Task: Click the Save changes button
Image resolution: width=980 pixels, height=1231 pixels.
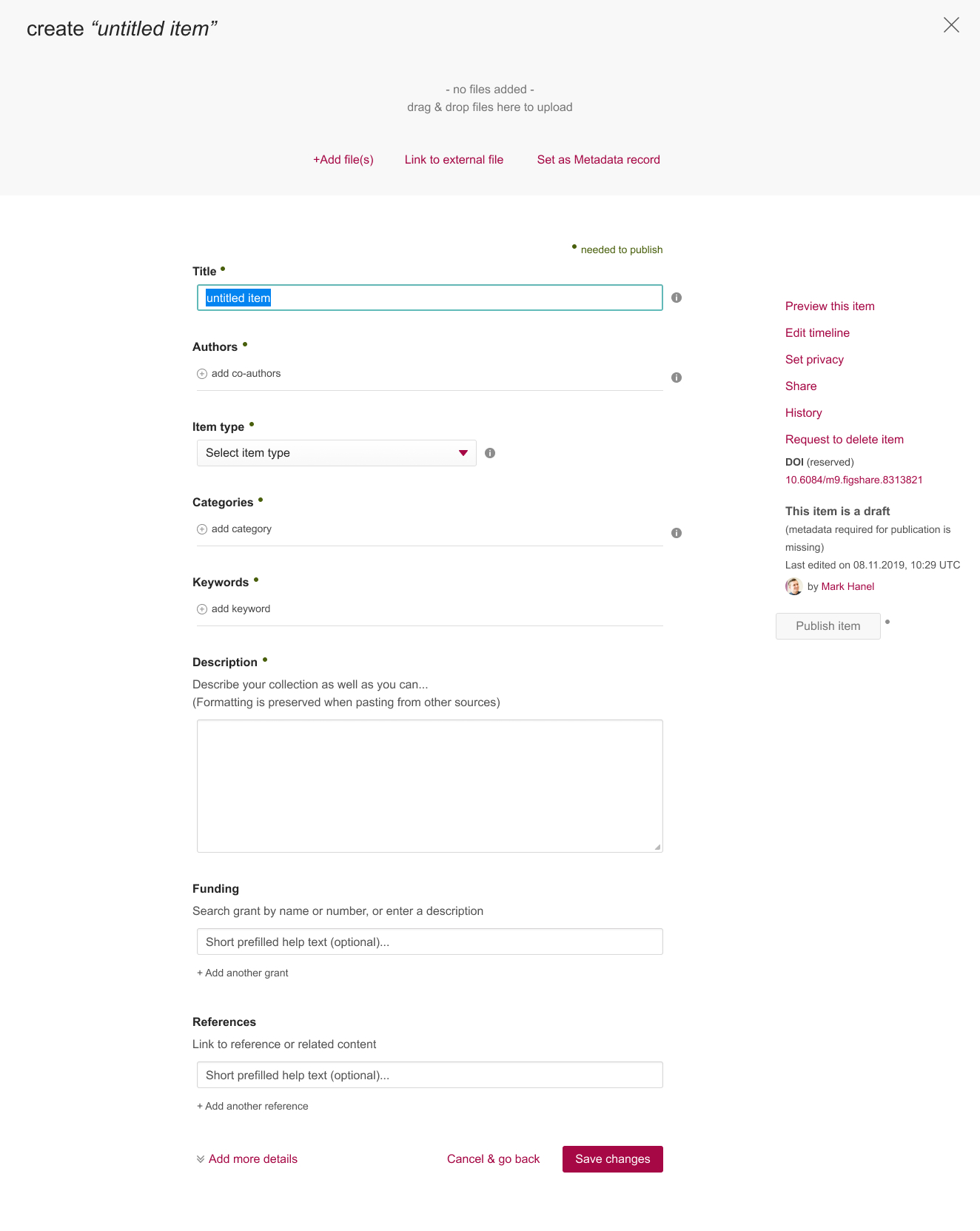Action: pyautogui.click(x=613, y=1159)
